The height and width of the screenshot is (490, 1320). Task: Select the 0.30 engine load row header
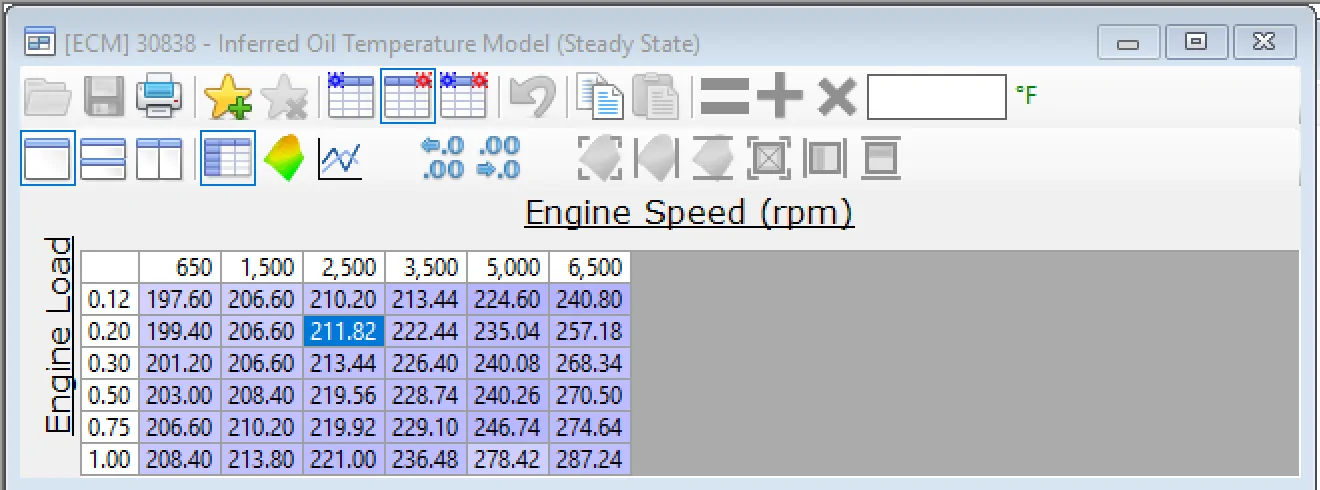[x=110, y=363]
